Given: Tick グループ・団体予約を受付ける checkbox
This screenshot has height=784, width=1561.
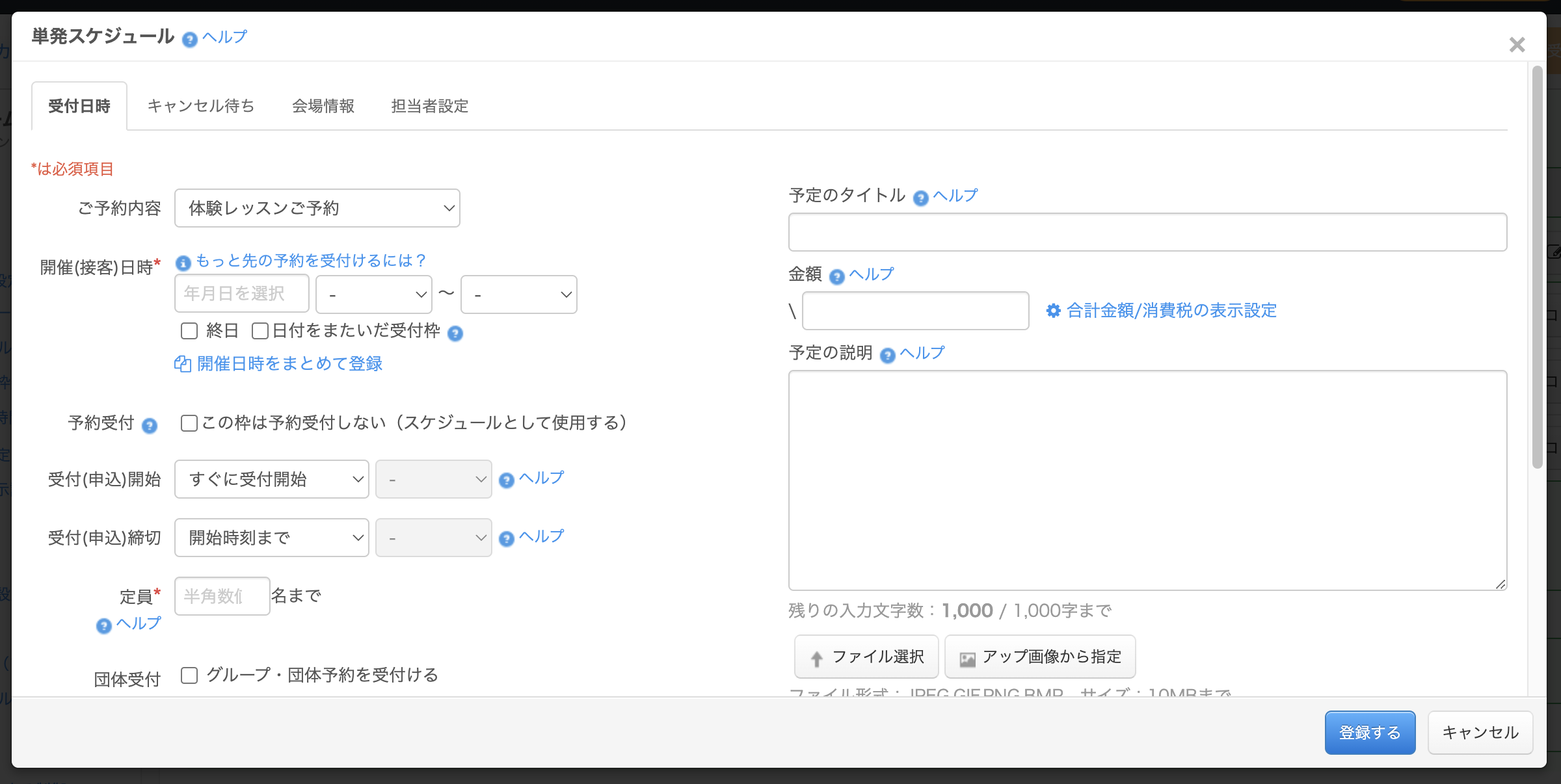Looking at the screenshot, I should tap(189, 675).
